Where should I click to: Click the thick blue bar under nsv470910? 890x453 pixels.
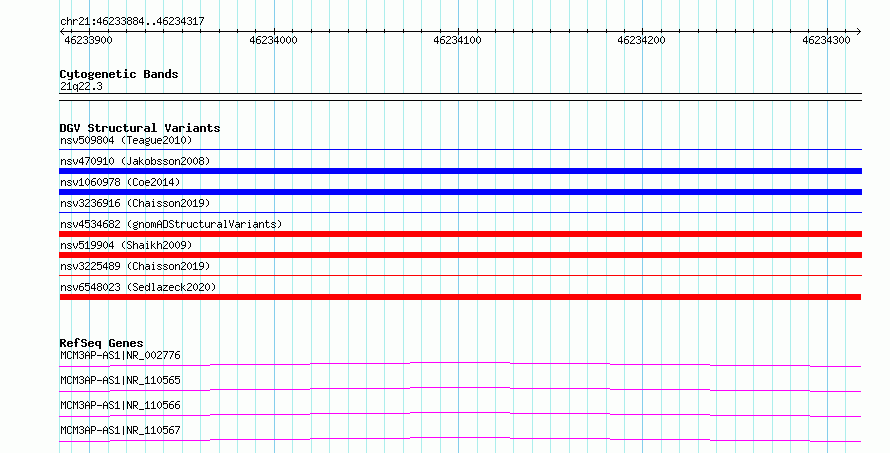(460, 171)
